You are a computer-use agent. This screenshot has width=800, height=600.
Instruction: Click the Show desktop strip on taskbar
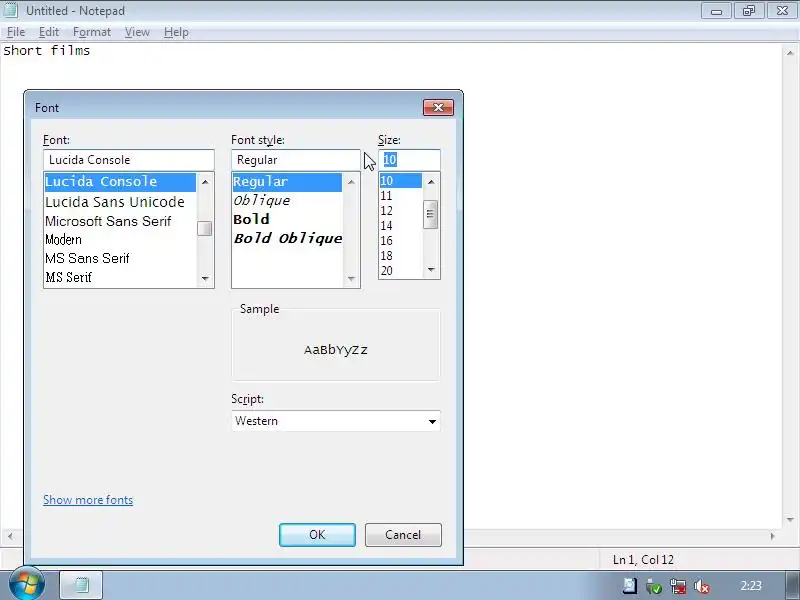tap(792, 585)
